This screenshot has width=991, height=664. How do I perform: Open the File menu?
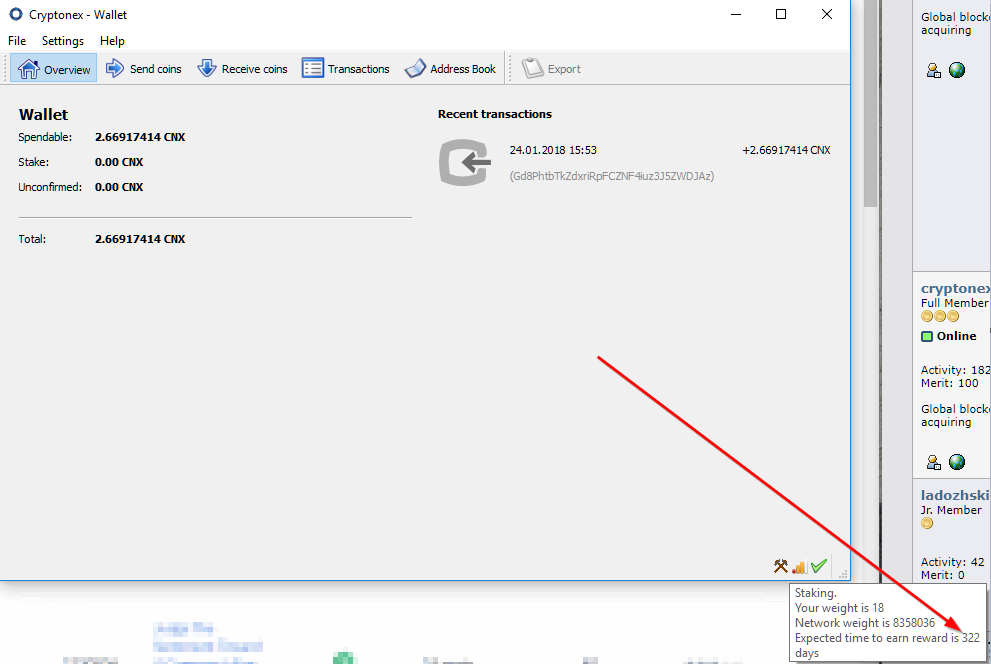tap(17, 40)
